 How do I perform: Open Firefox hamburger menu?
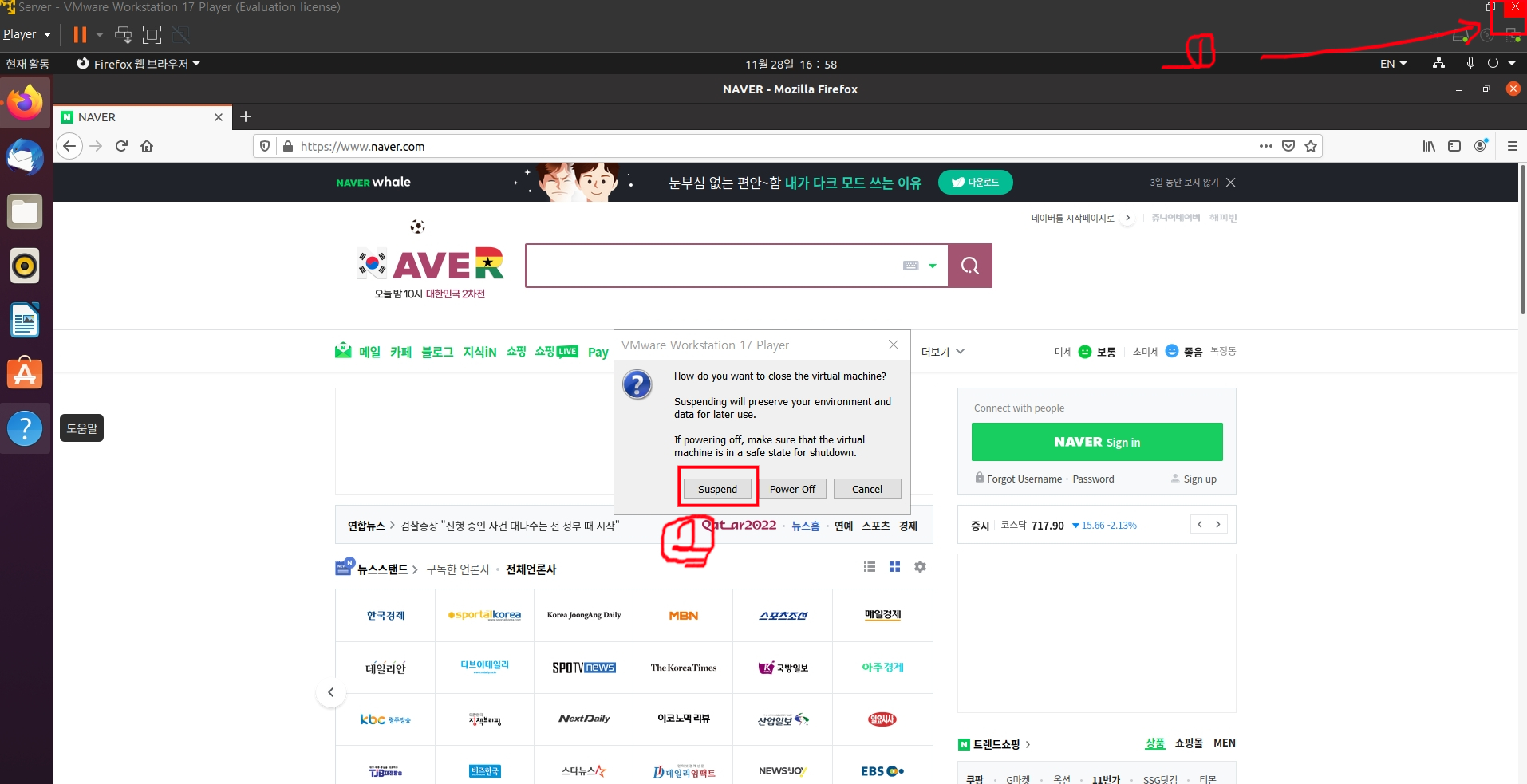pyautogui.click(x=1512, y=146)
